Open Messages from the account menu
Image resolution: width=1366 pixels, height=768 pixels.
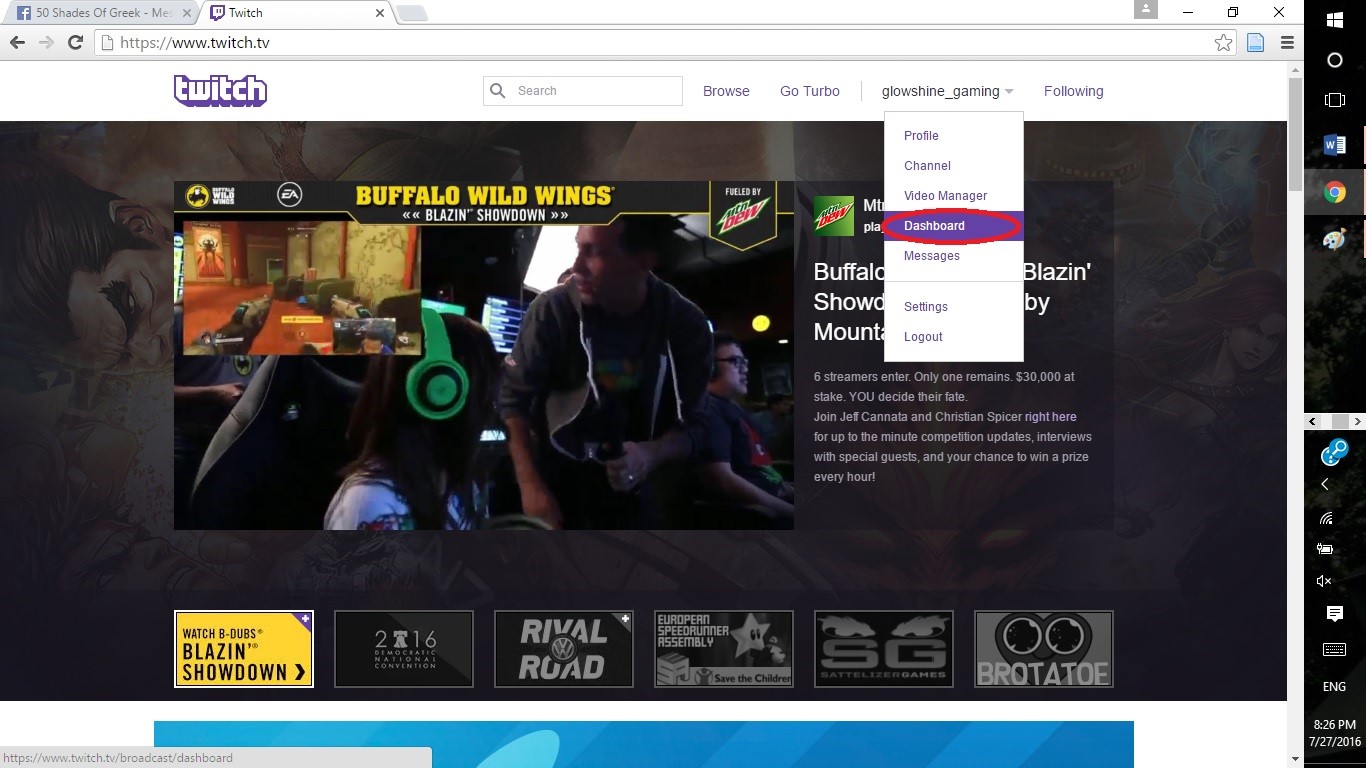pos(932,256)
